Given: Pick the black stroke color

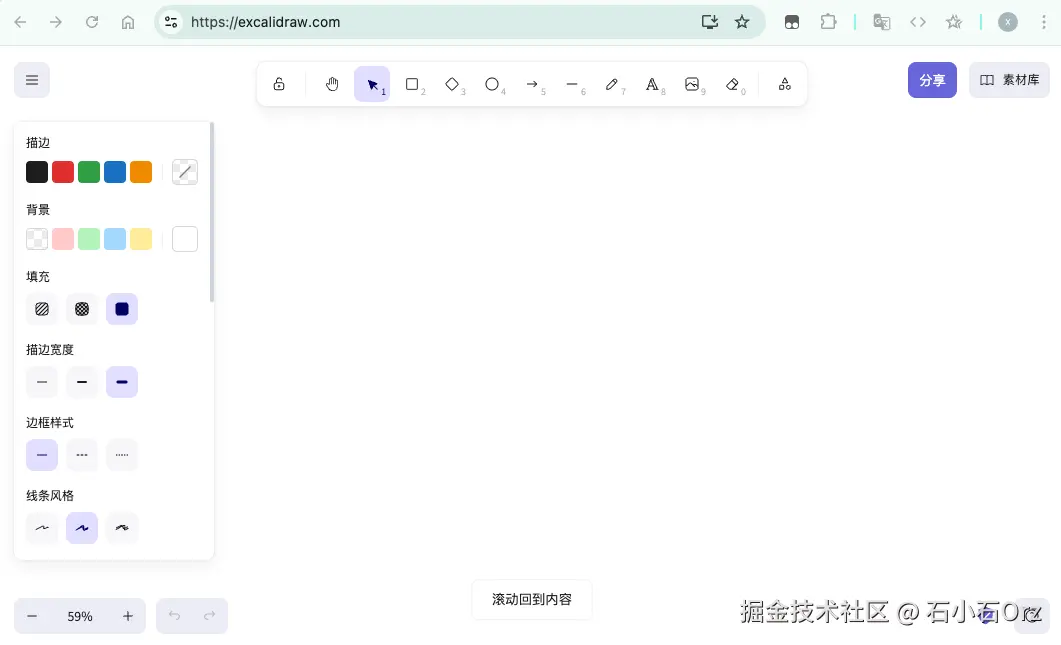Looking at the screenshot, I should click(x=37, y=172).
